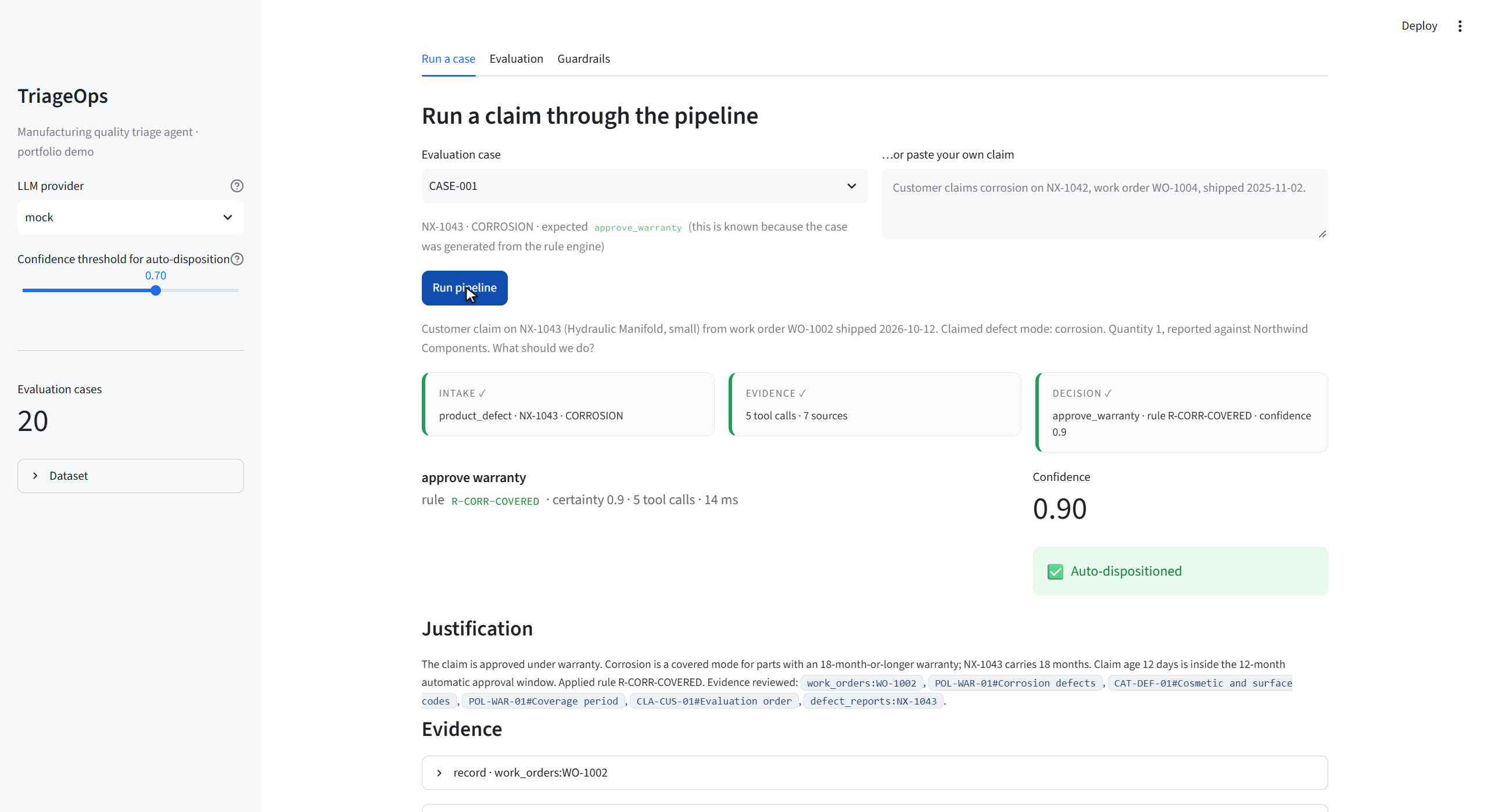Click the approve_warranty expected label
The height and width of the screenshot is (812, 1488).
coord(637,228)
